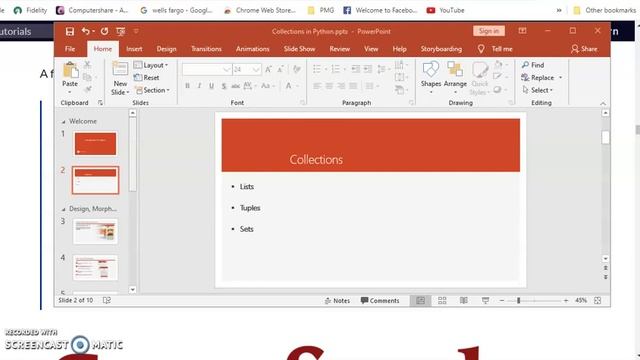Viewport: 640px width, 360px height.
Task: Toggle strikethrough formatting
Action: (236, 86)
